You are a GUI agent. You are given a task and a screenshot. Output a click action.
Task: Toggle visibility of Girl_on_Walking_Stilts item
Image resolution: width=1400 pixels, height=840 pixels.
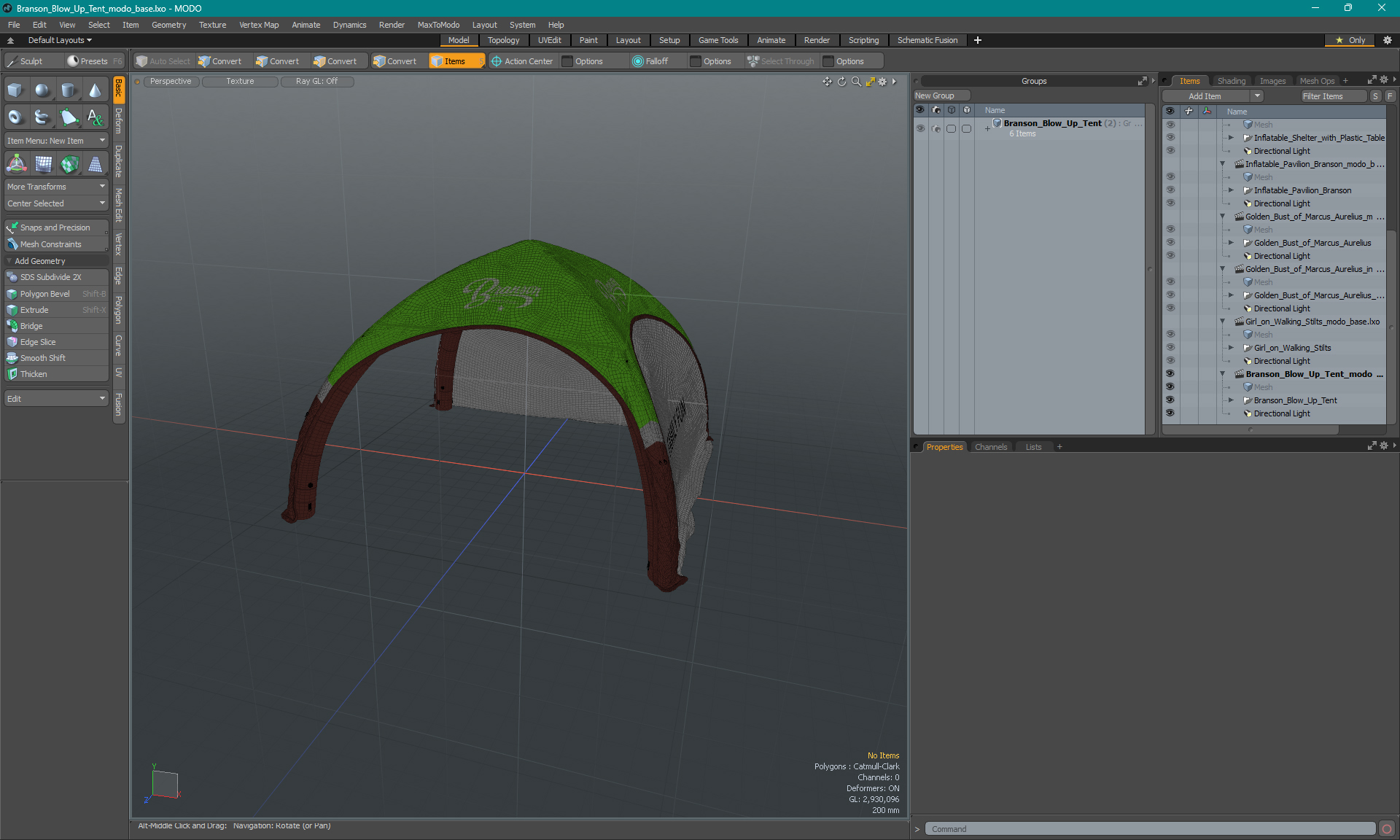coord(1170,348)
